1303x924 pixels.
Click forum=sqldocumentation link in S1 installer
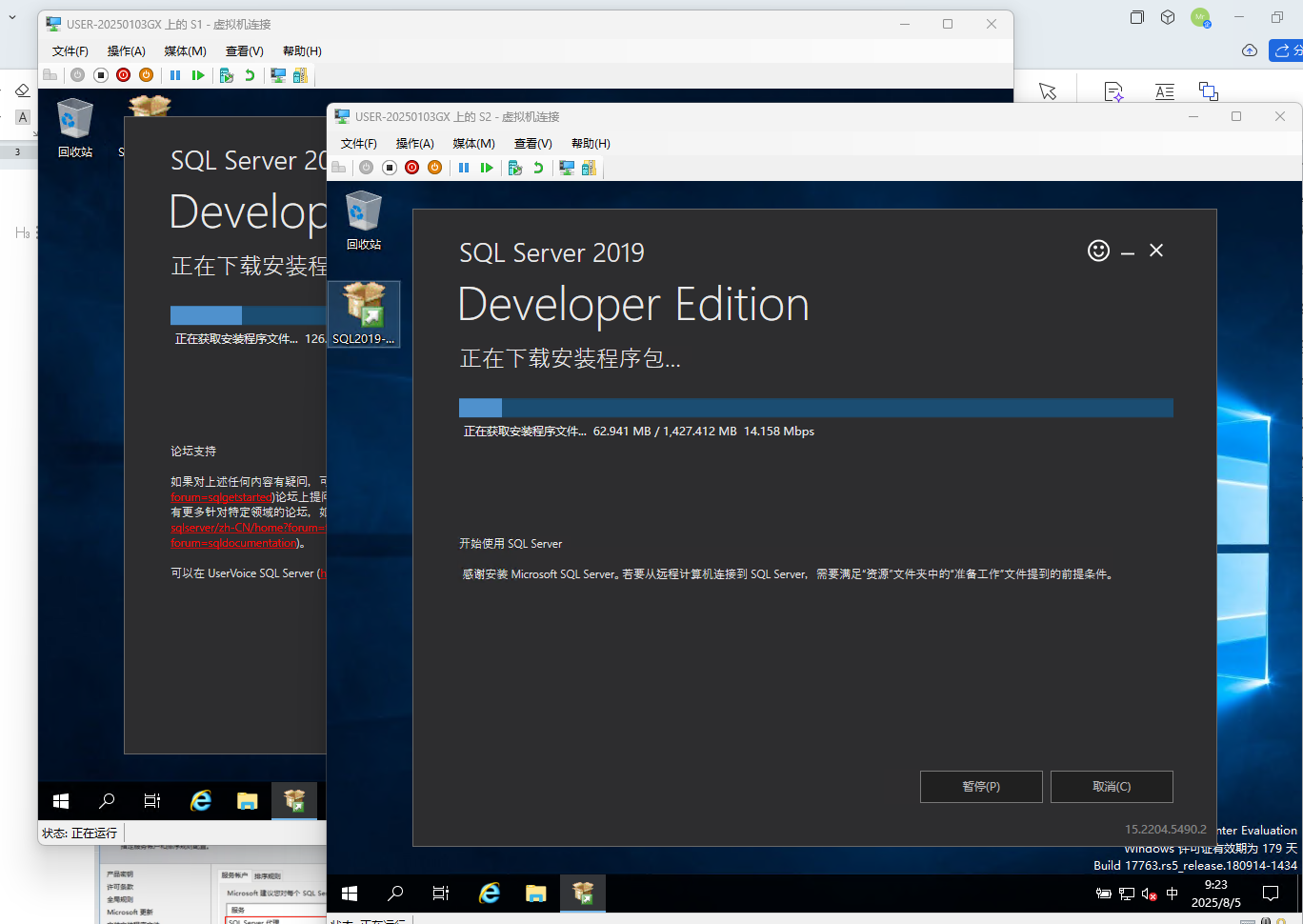coord(234,543)
